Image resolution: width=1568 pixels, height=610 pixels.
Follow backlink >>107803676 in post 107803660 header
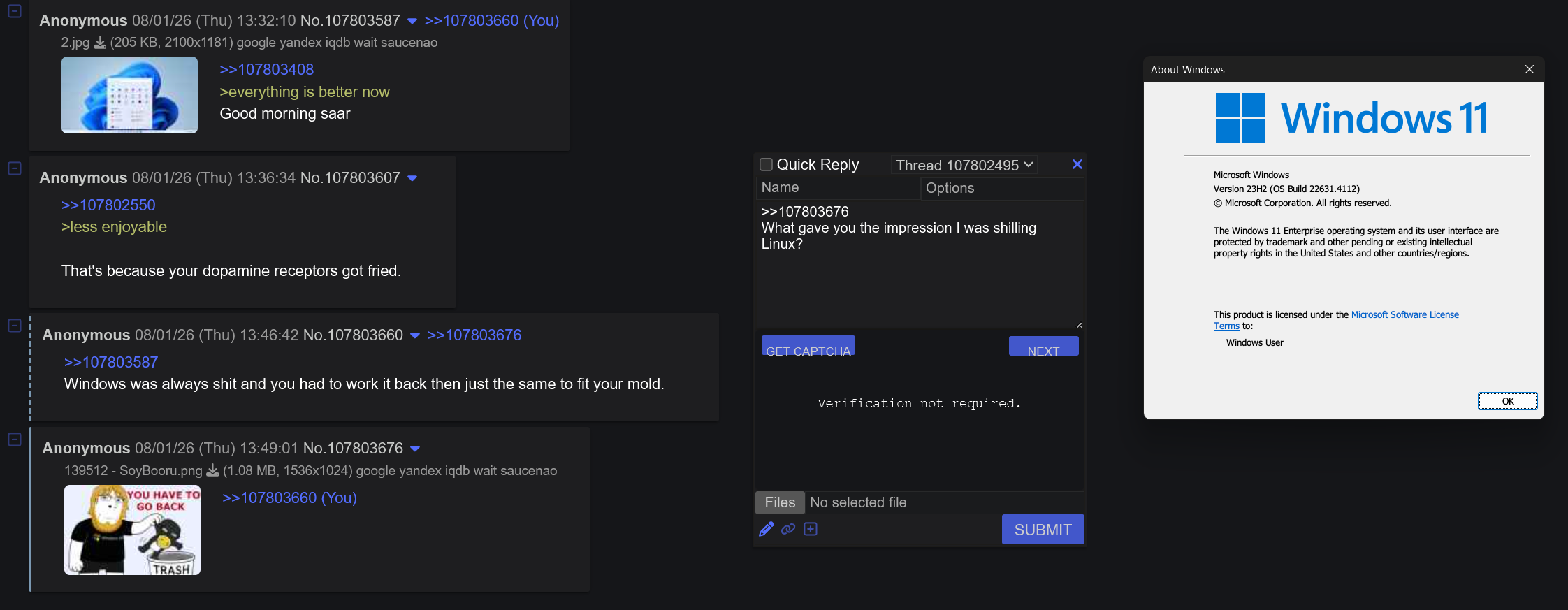coord(474,335)
